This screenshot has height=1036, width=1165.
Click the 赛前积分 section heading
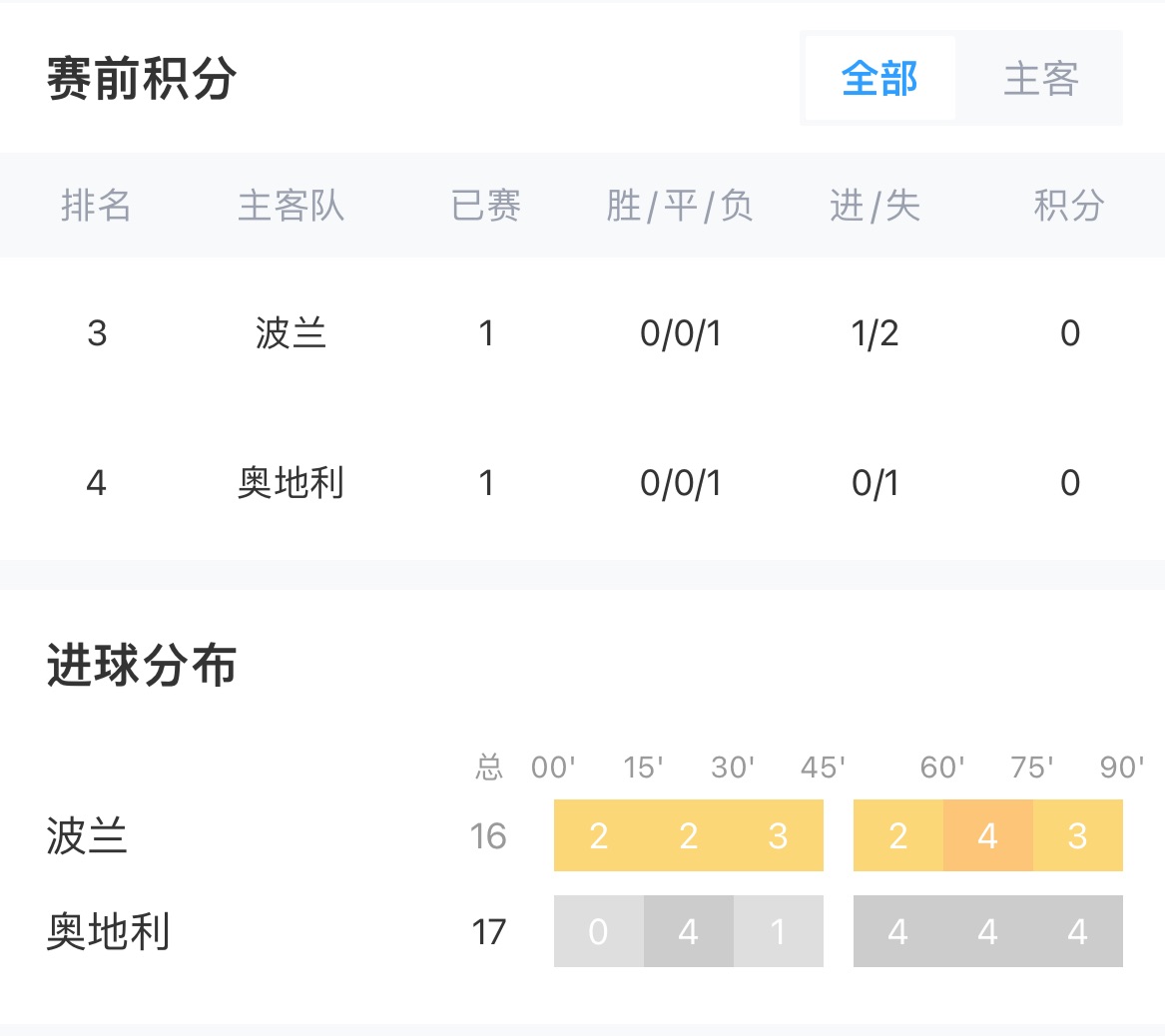(142, 79)
